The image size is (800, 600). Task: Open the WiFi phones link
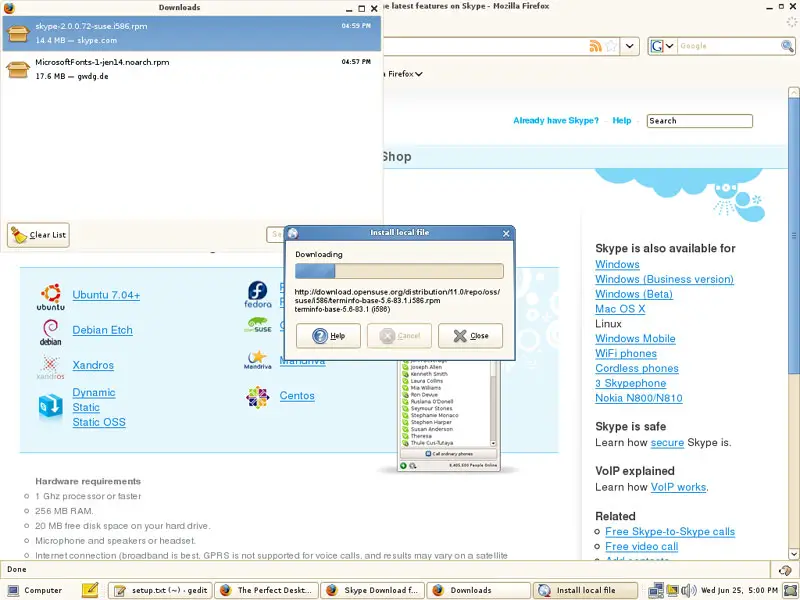[x=626, y=353]
